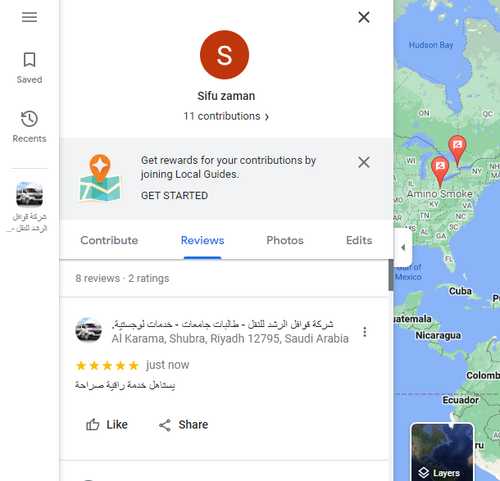Viewport: 500px width, 481px height.
Task: Collapse the side panel arrow
Action: click(403, 248)
